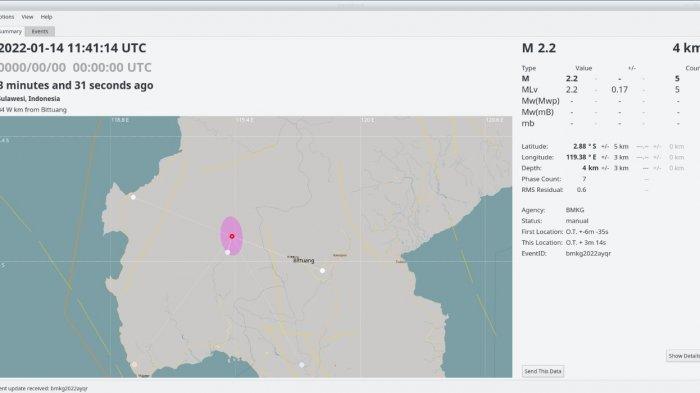Screen dimensions: 700x393
Task: Click the Longitude value 119.38 ° E
Action: (x=581, y=157)
